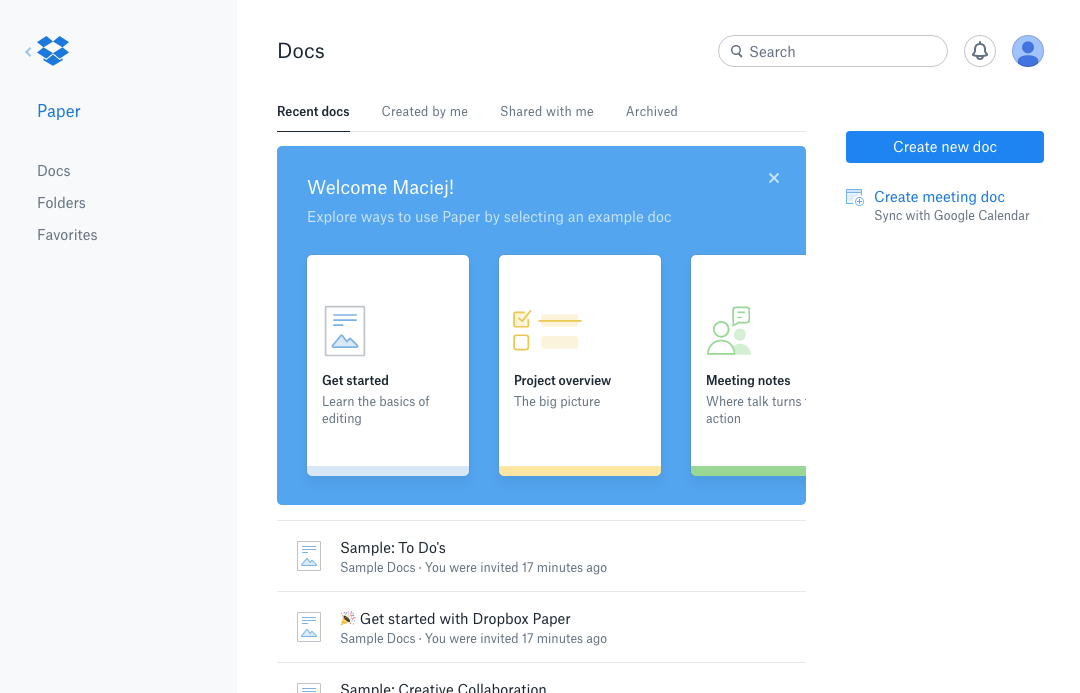1080x693 pixels.
Task: Open the Get started example card
Action: 388,365
